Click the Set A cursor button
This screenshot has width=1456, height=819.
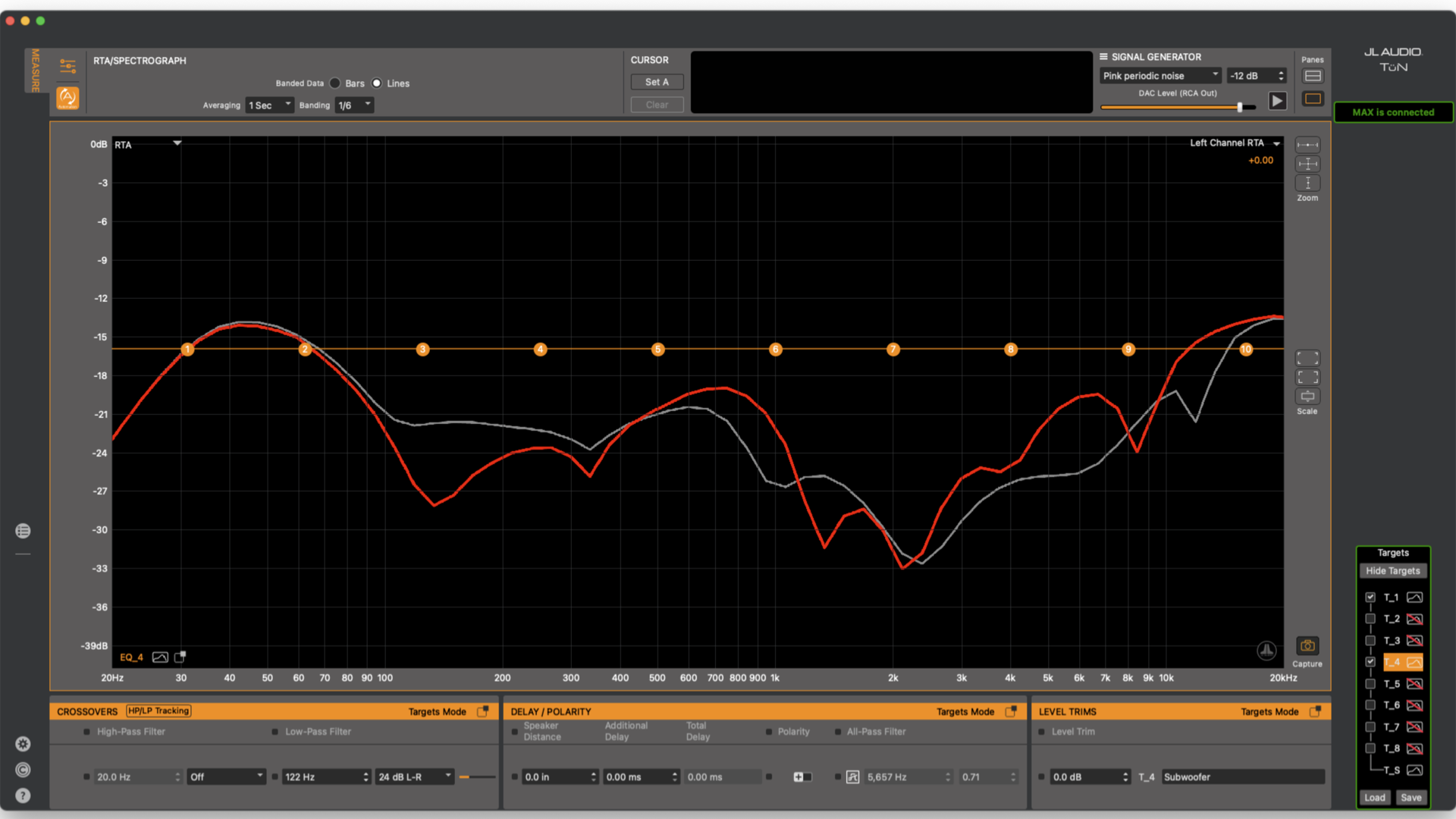tap(657, 82)
